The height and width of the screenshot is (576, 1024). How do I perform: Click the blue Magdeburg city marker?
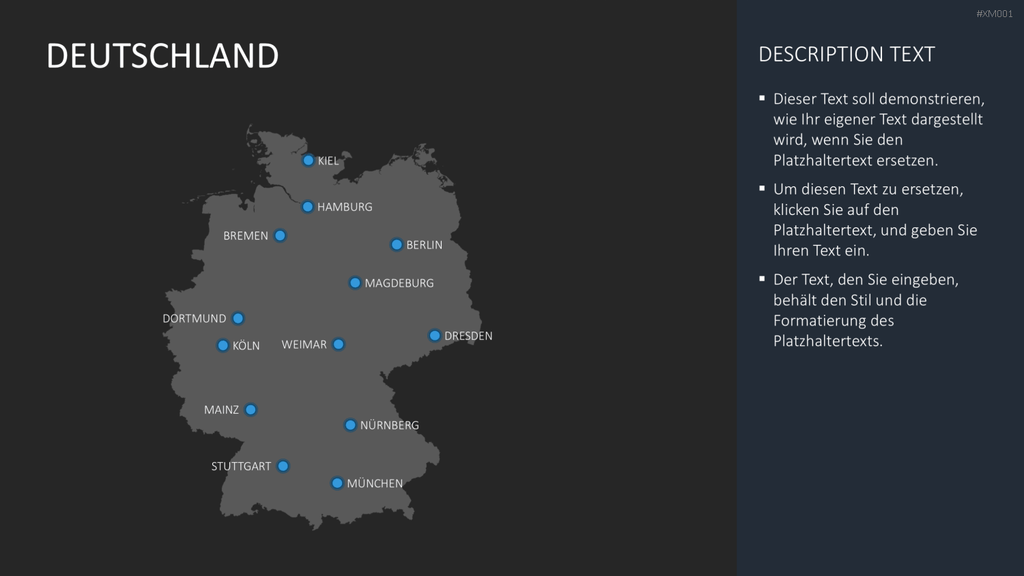point(355,283)
